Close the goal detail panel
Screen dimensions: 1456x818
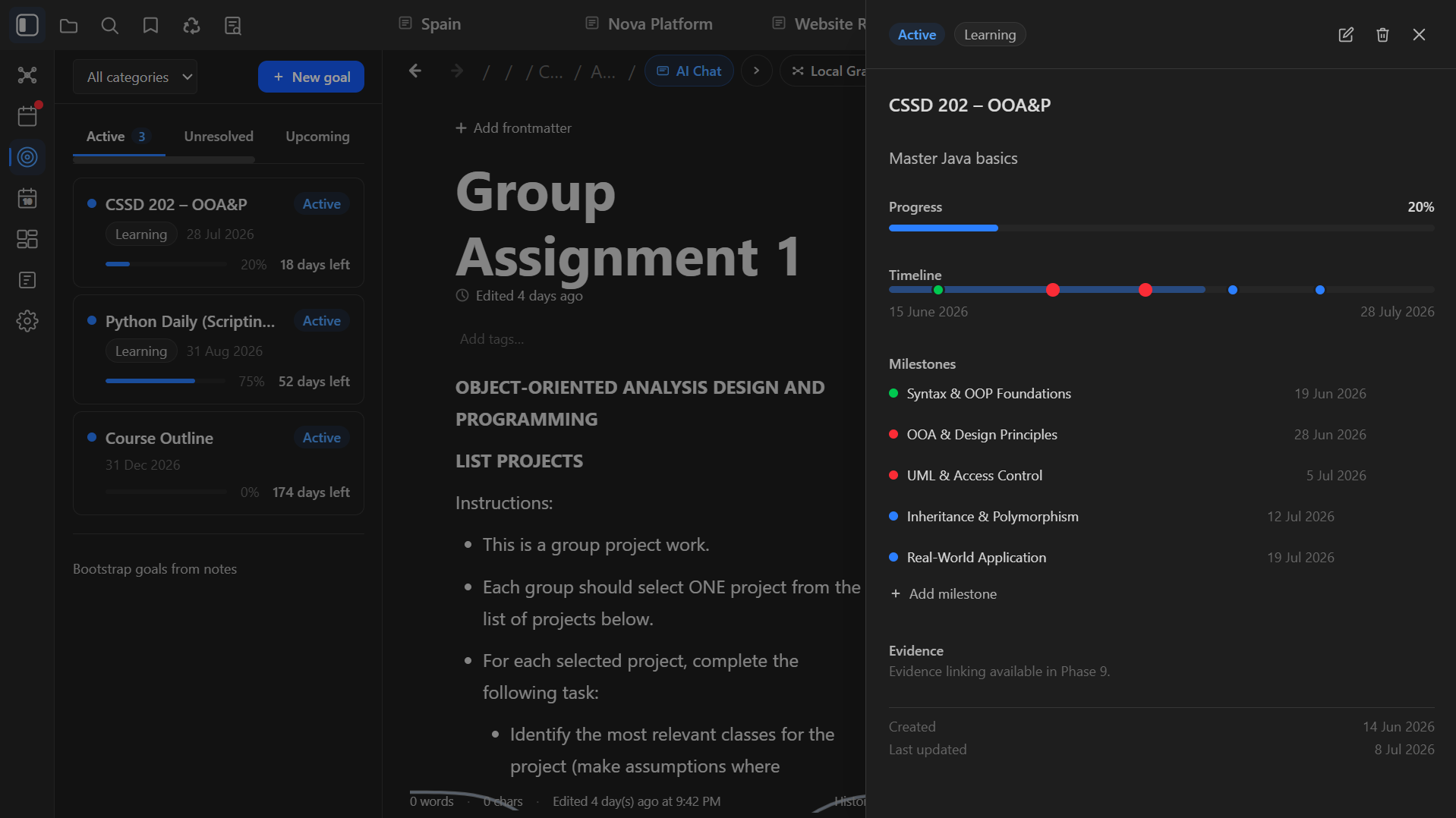pyautogui.click(x=1419, y=35)
